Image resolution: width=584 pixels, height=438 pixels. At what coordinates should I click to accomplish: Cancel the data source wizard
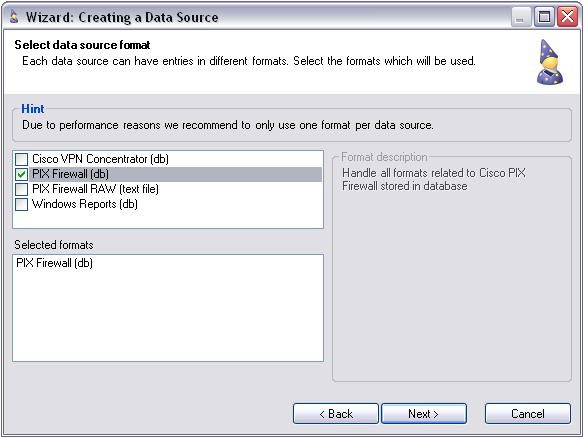(528, 413)
